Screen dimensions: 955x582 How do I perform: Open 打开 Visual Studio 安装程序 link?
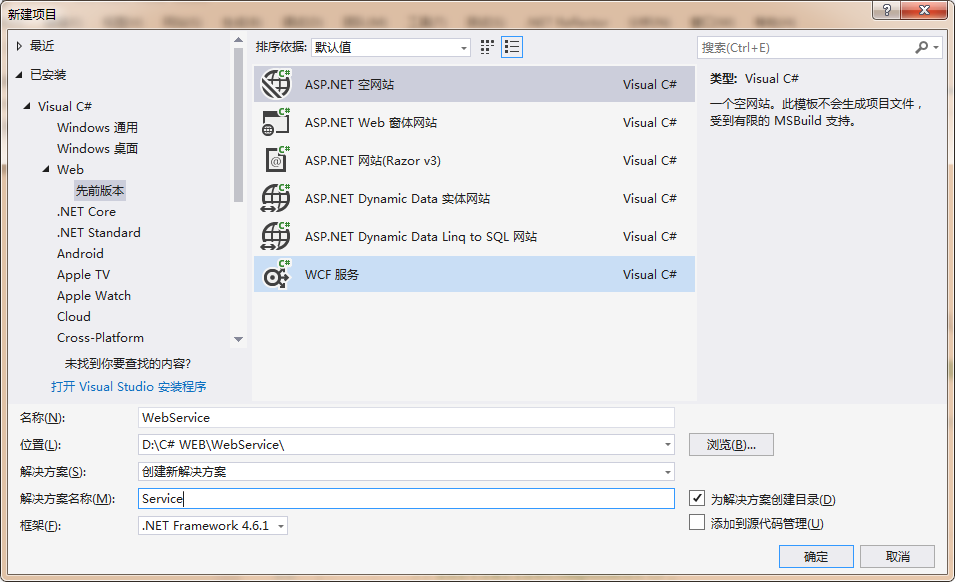(129, 387)
